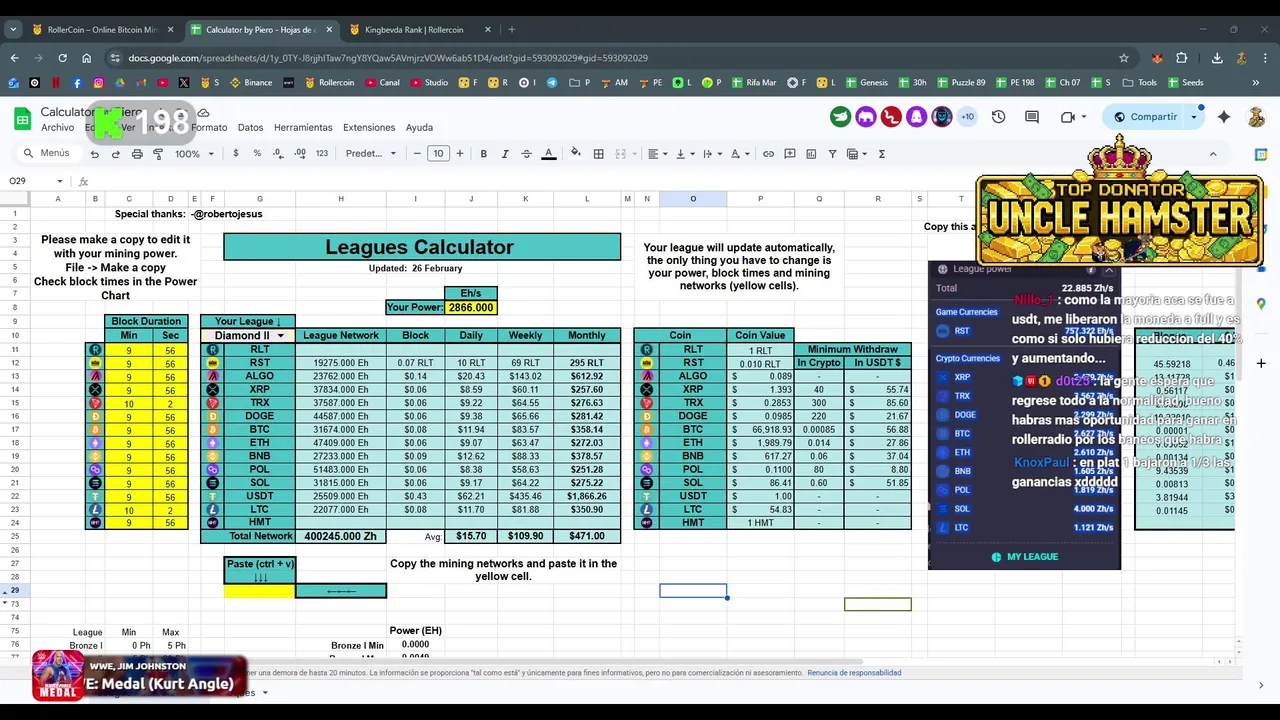This screenshot has height=720, width=1280.
Task: Open the comments panel icon
Action: (1032, 117)
